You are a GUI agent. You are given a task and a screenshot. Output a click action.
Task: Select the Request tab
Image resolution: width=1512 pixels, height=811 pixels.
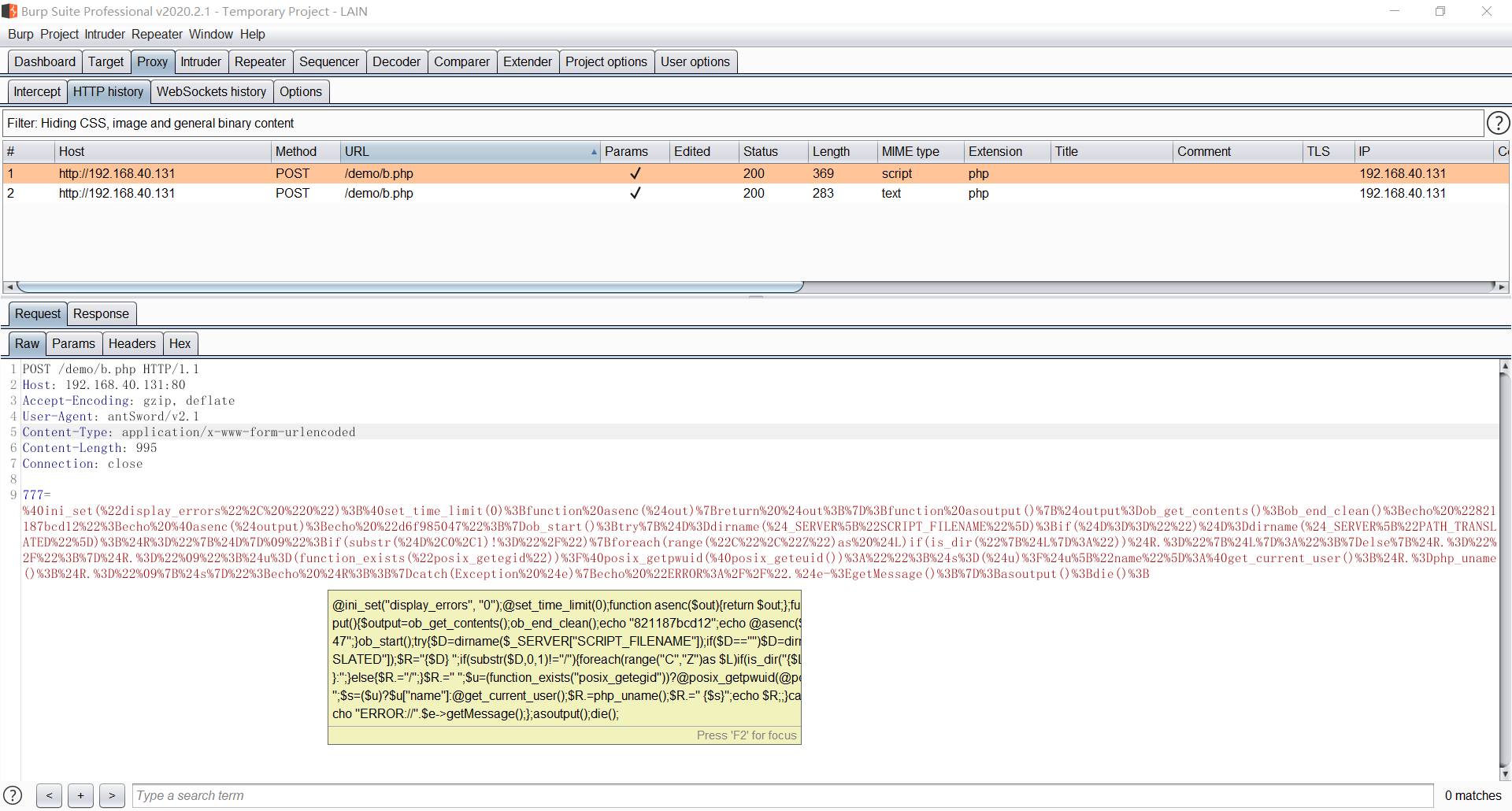pos(38,313)
